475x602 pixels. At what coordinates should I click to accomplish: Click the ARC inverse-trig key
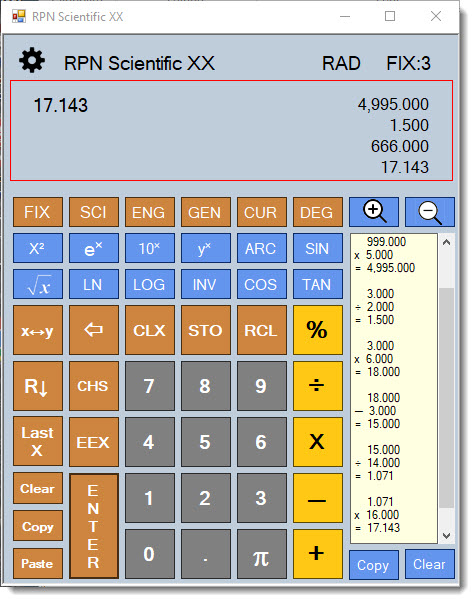[x=261, y=248]
